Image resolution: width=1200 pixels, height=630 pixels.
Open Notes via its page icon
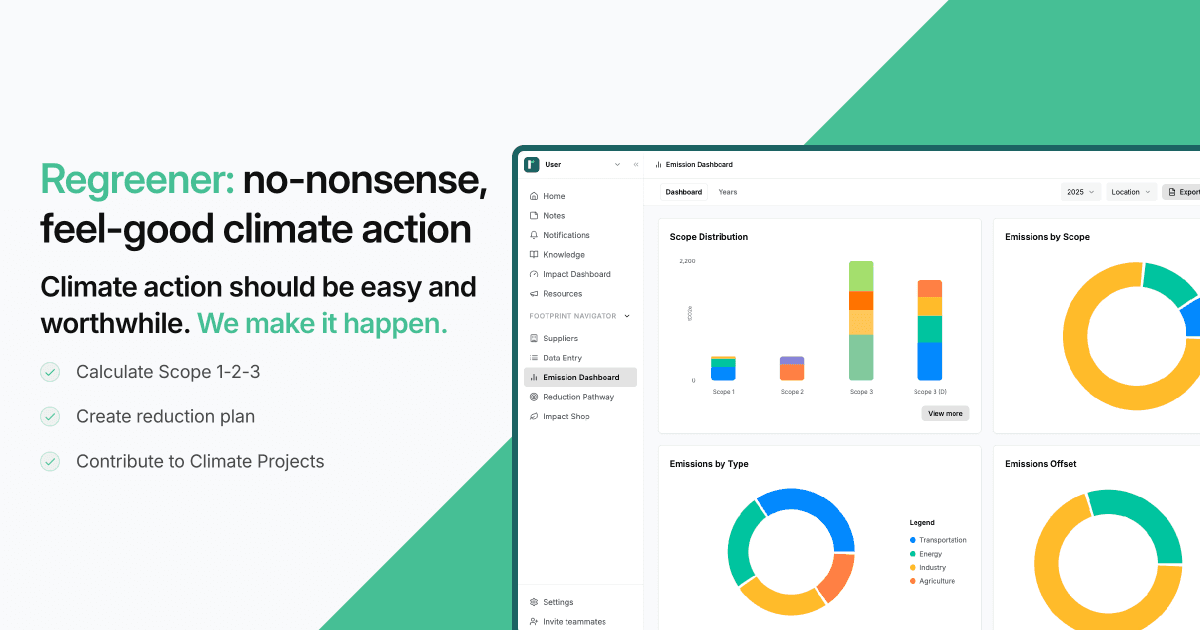(x=534, y=216)
